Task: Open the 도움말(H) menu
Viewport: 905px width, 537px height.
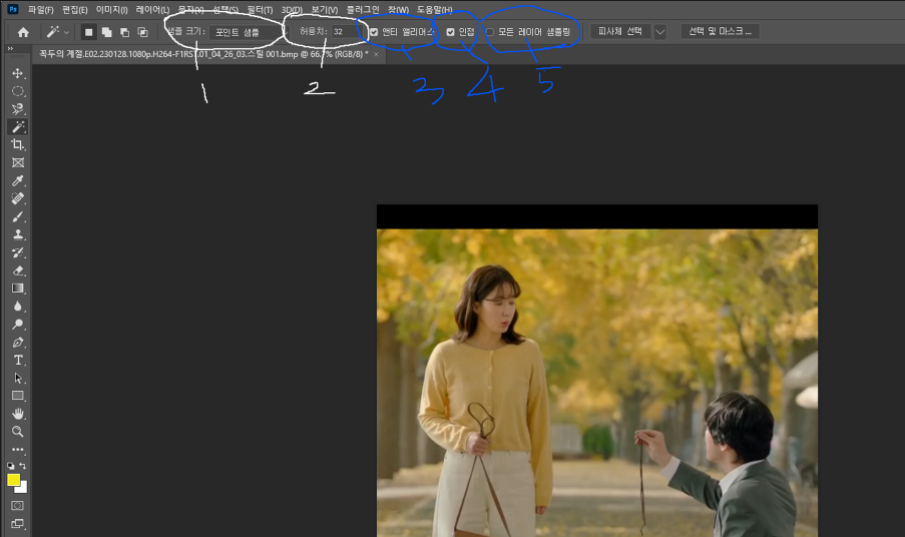Action: [435, 10]
